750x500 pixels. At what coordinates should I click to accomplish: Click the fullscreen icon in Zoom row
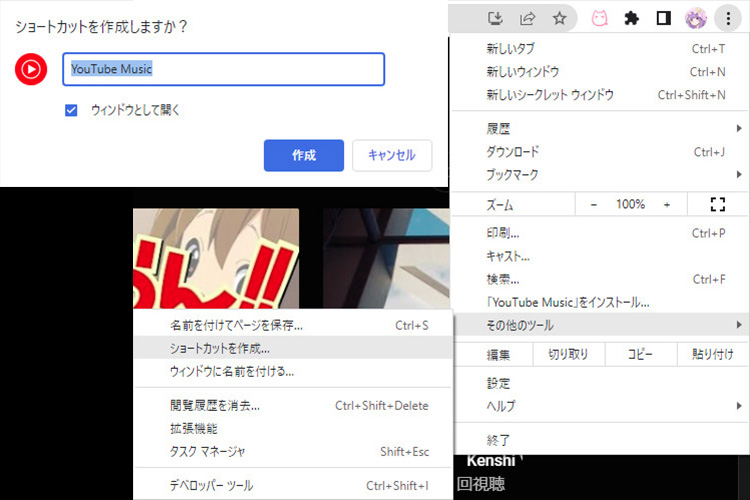(717, 204)
